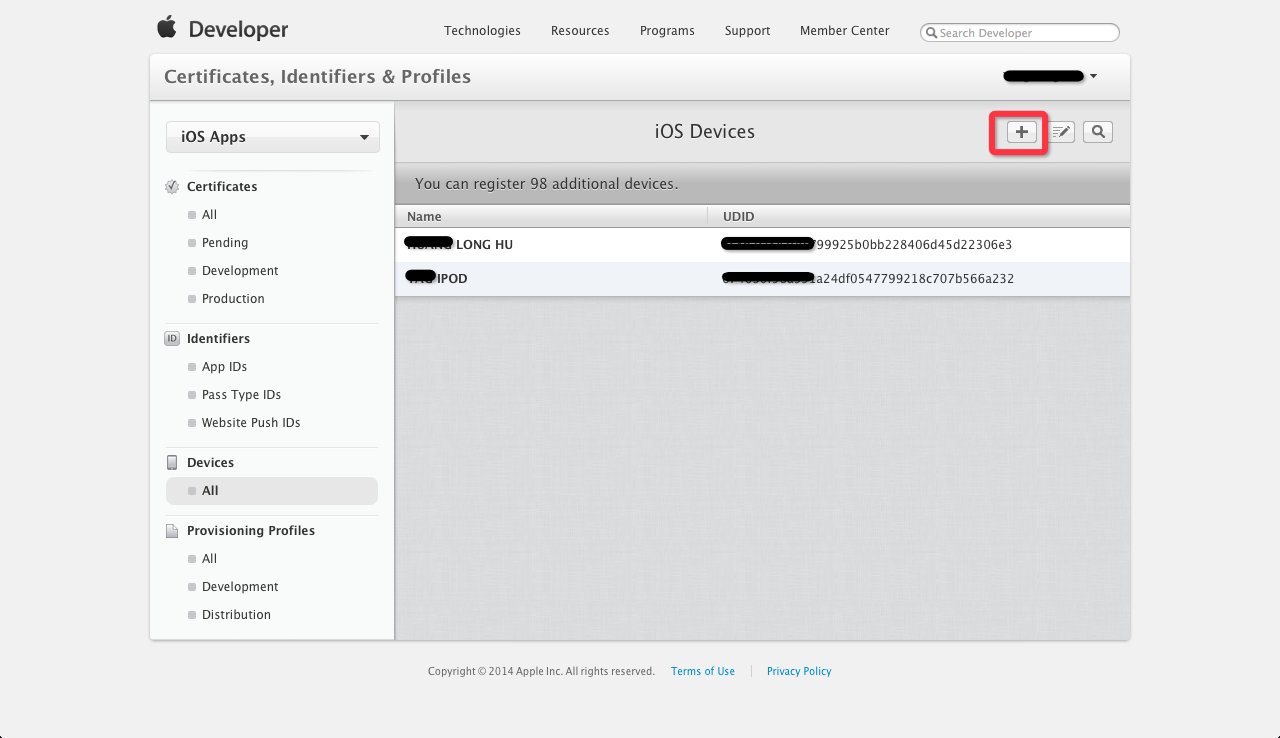This screenshot has height=738, width=1280.
Task: Select Pending certificates
Action: coord(224,243)
